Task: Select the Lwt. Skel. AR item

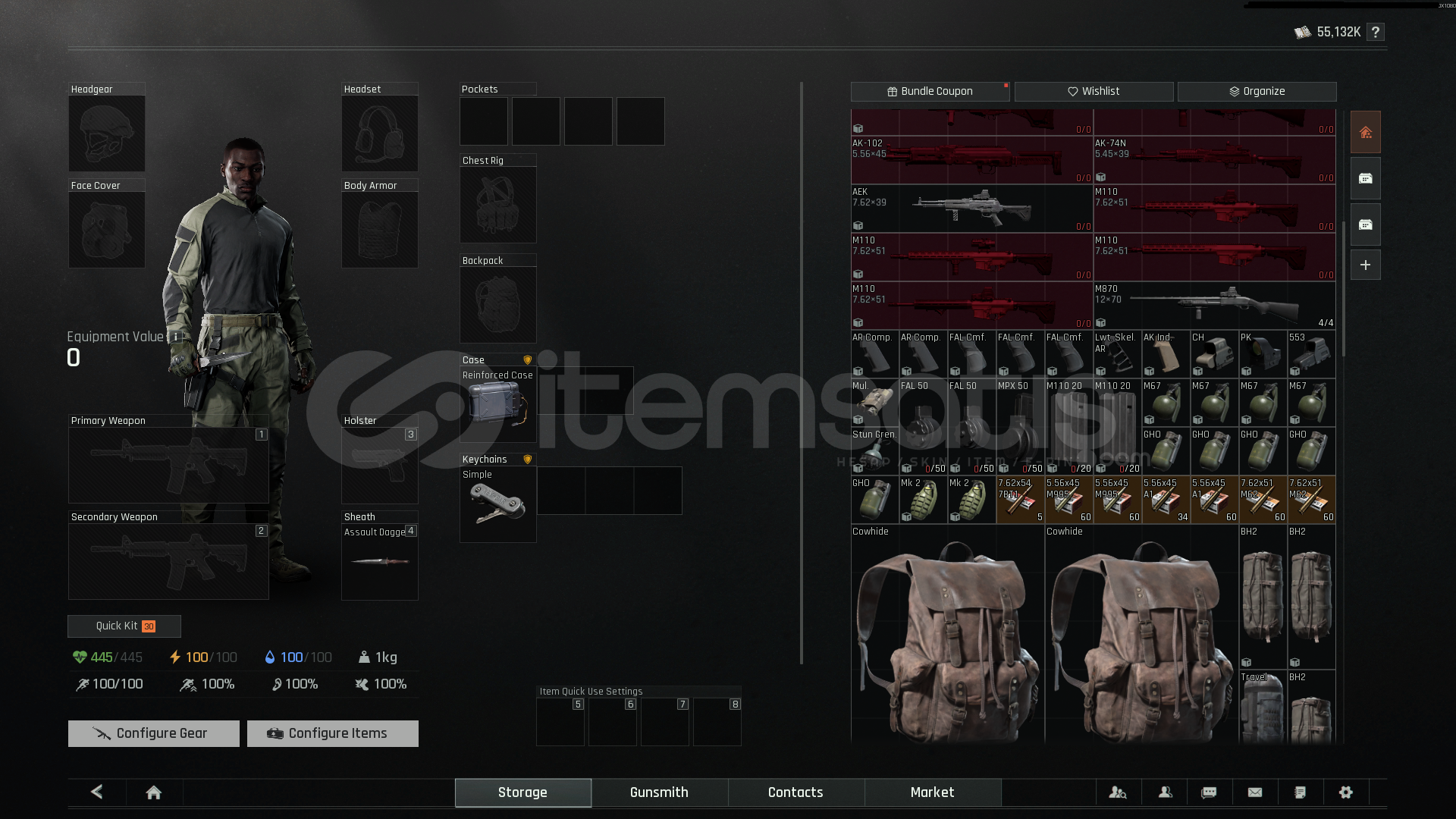Action: pyautogui.click(x=1117, y=354)
